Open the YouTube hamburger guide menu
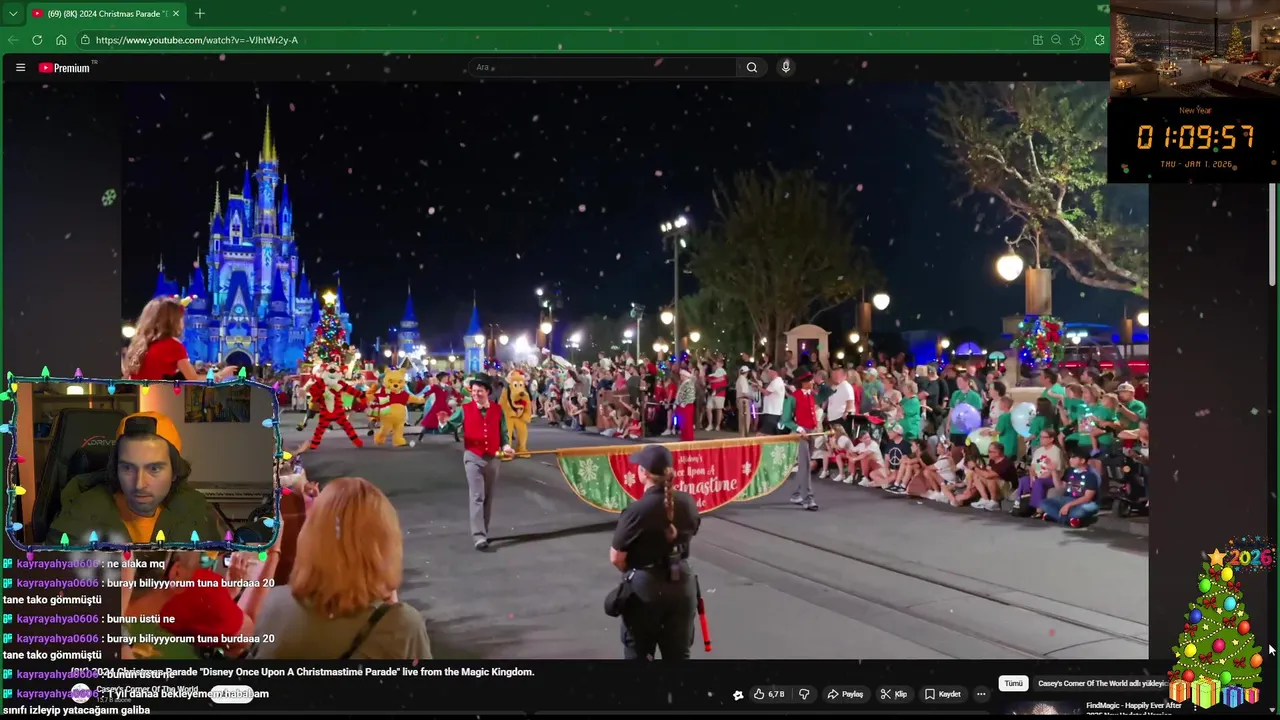This screenshot has width=1280, height=720. (x=20, y=67)
